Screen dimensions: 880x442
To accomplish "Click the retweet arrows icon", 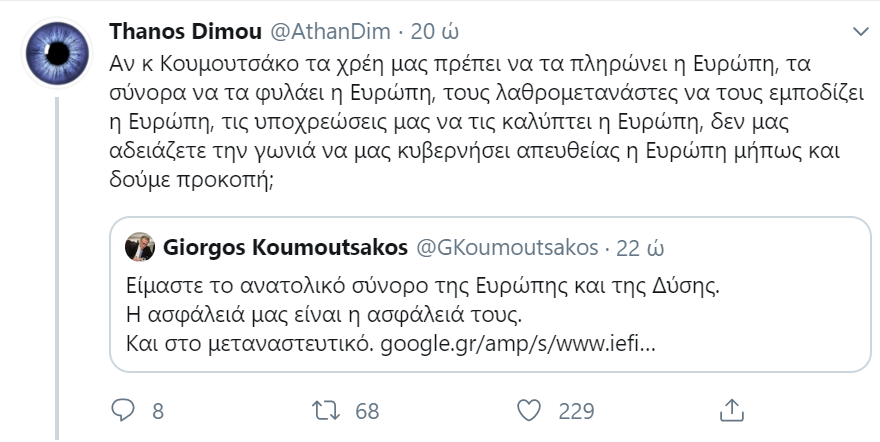I will click(x=325, y=411).
